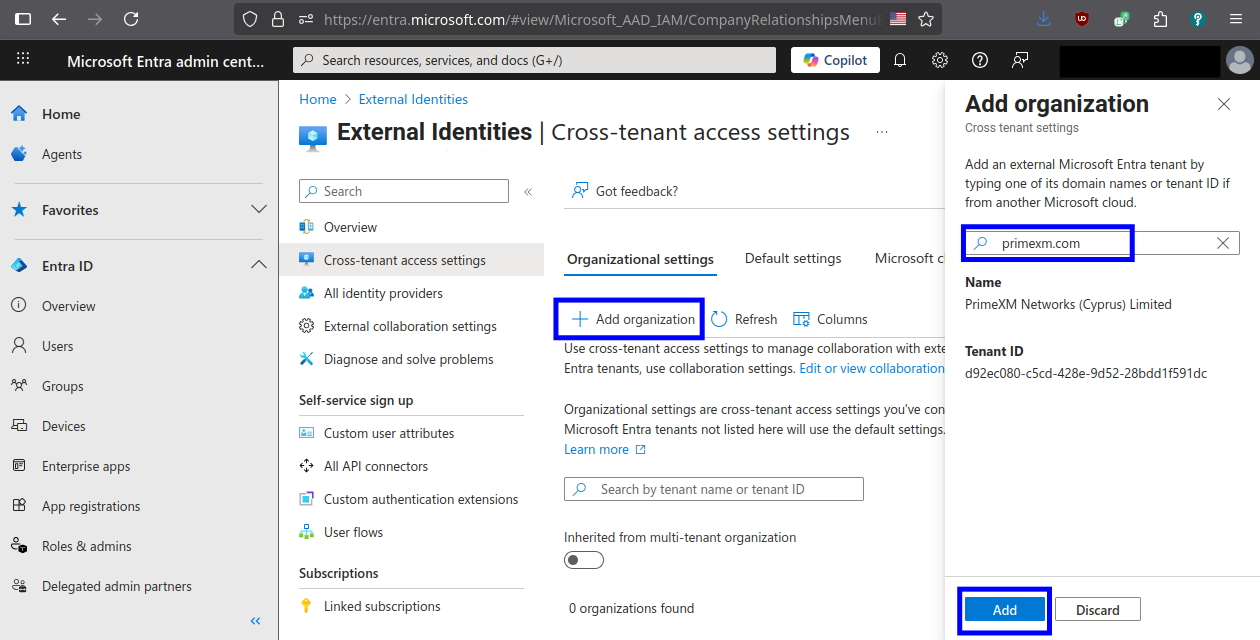1260x640 pixels.
Task: Bookmark page with the star icon
Action: (926, 19)
